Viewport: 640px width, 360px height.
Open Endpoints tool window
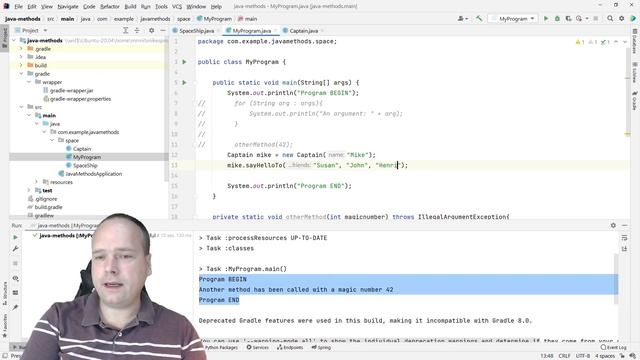point(290,347)
